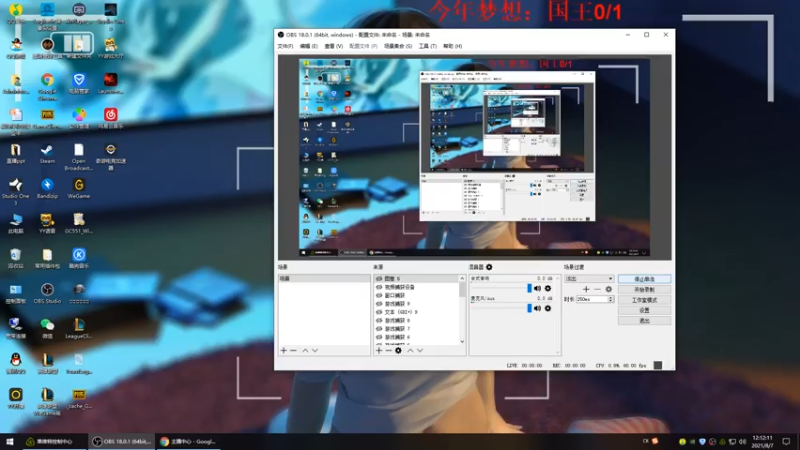The height and width of the screenshot is (450, 800).
Task: Move selected scene down with arrow
Action: [315, 351]
